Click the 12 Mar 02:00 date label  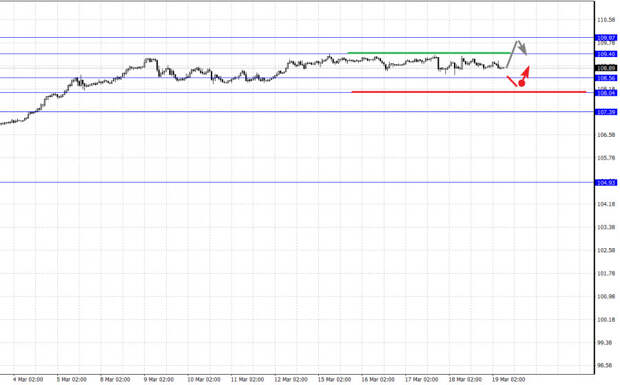pyautogui.click(x=291, y=379)
